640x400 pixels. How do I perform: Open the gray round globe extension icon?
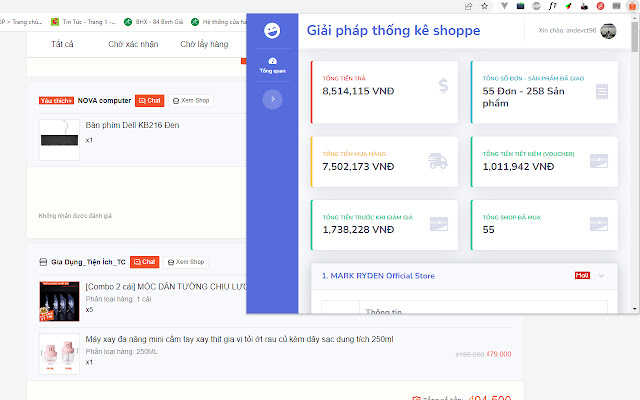tap(536, 6)
